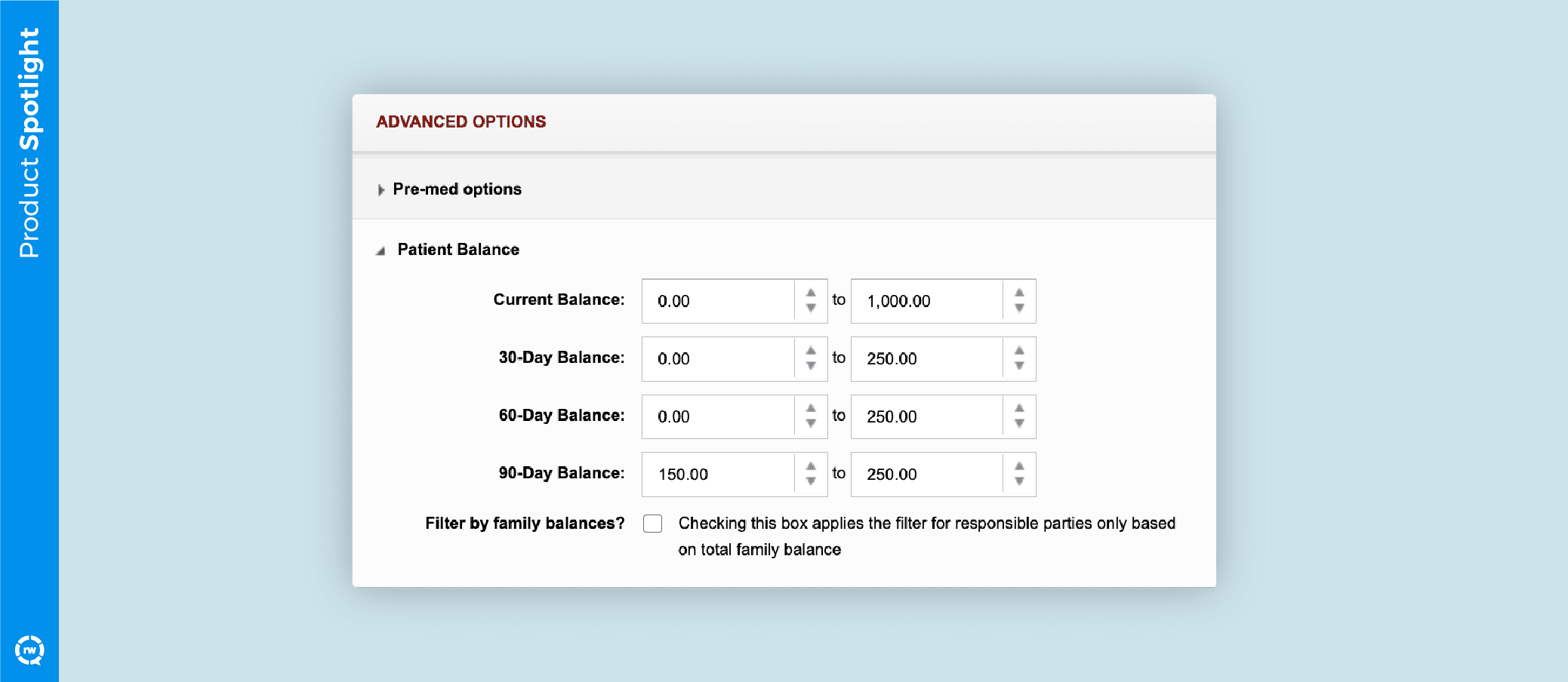Image resolution: width=1568 pixels, height=682 pixels.
Task: Click the rw logo in the blue sidebar
Action: coord(30,649)
